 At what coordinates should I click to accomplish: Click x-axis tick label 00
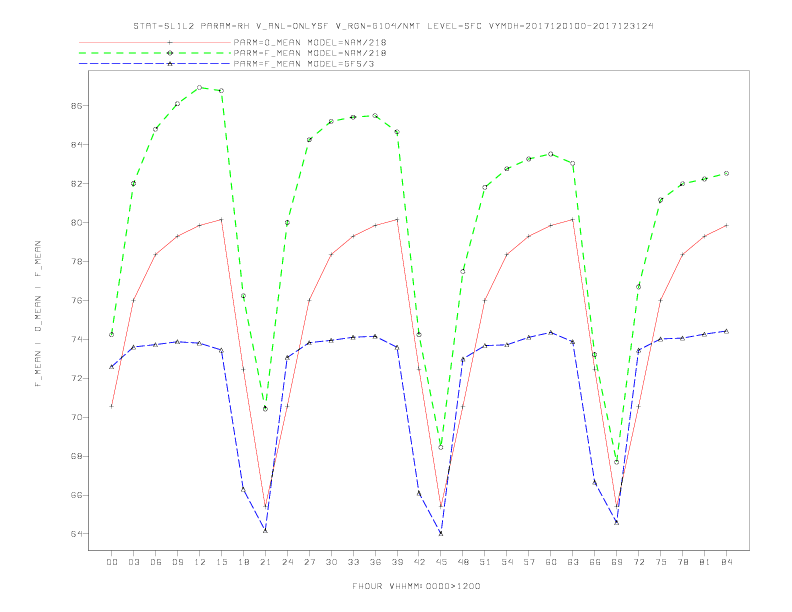coord(112,562)
